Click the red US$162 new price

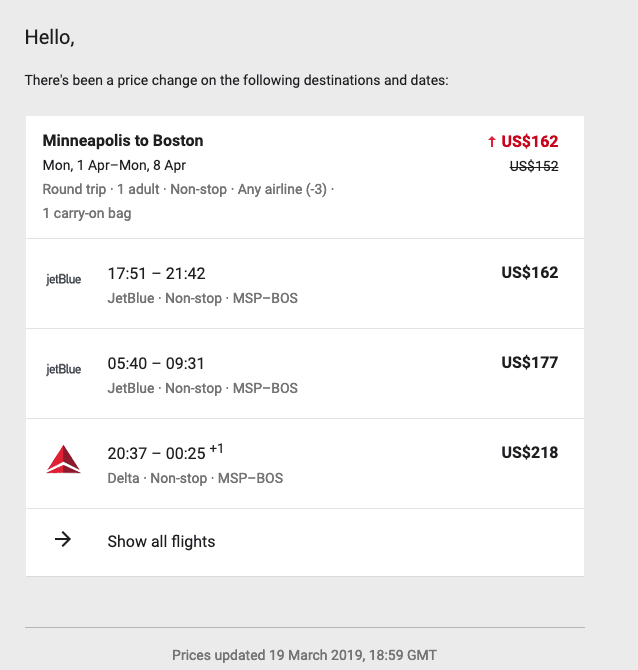point(529,141)
